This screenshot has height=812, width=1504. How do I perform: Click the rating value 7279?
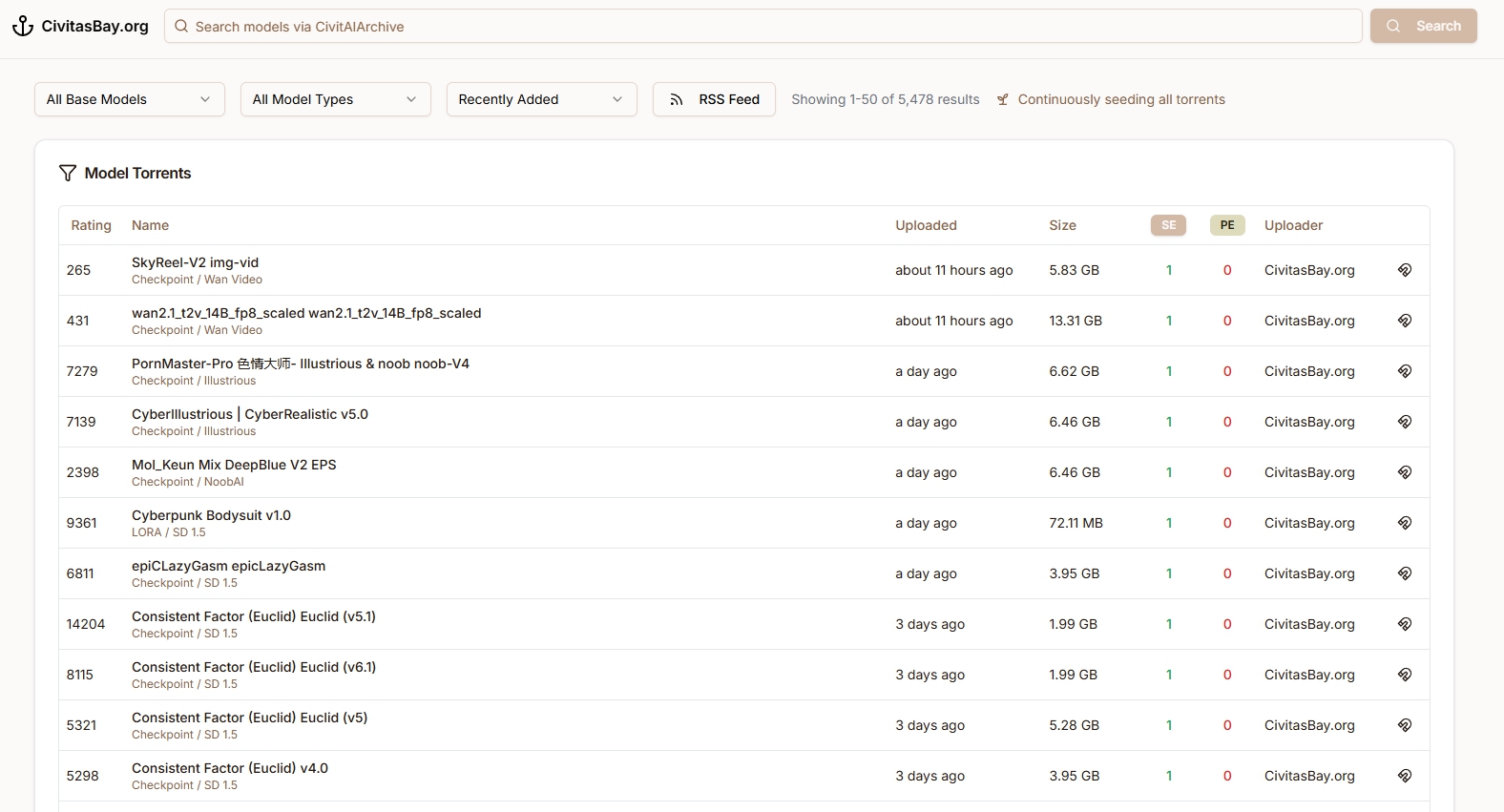point(82,371)
